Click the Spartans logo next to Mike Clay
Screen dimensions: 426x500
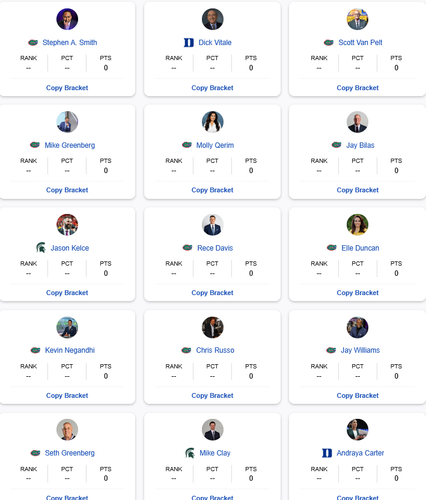[190, 453]
